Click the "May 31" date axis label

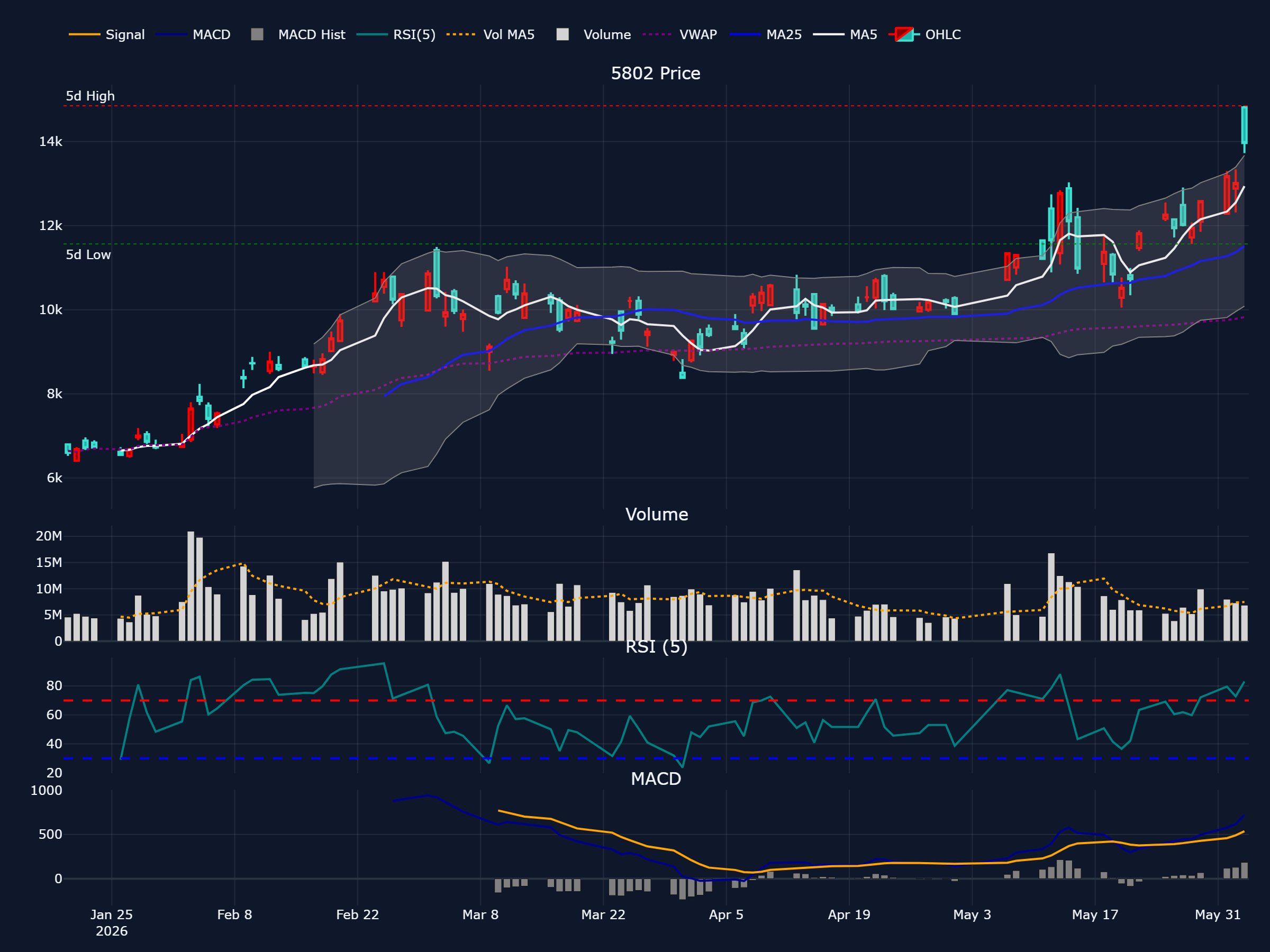pos(1218,914)
